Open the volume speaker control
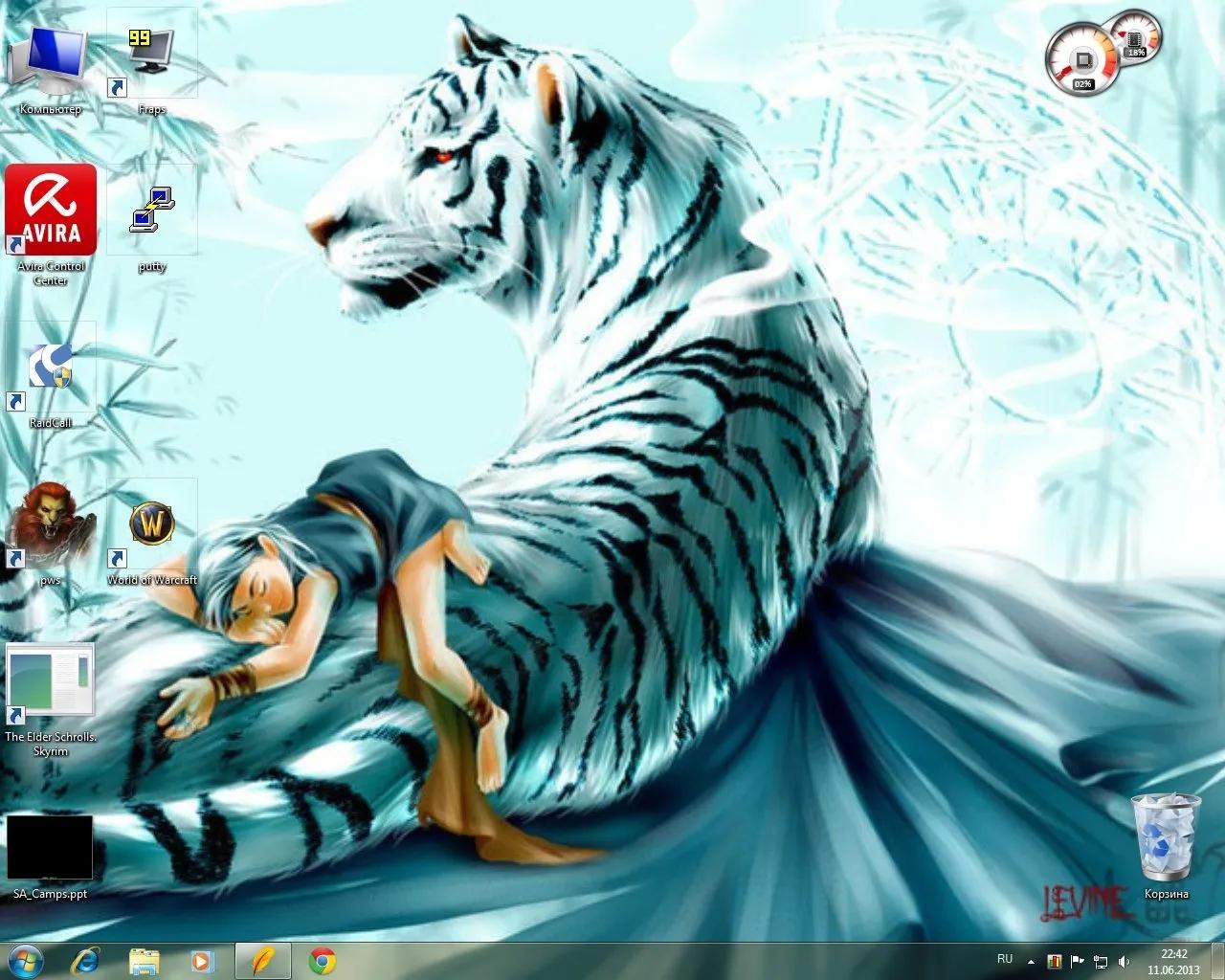The image size is (1225, 980). [1124, 961]
